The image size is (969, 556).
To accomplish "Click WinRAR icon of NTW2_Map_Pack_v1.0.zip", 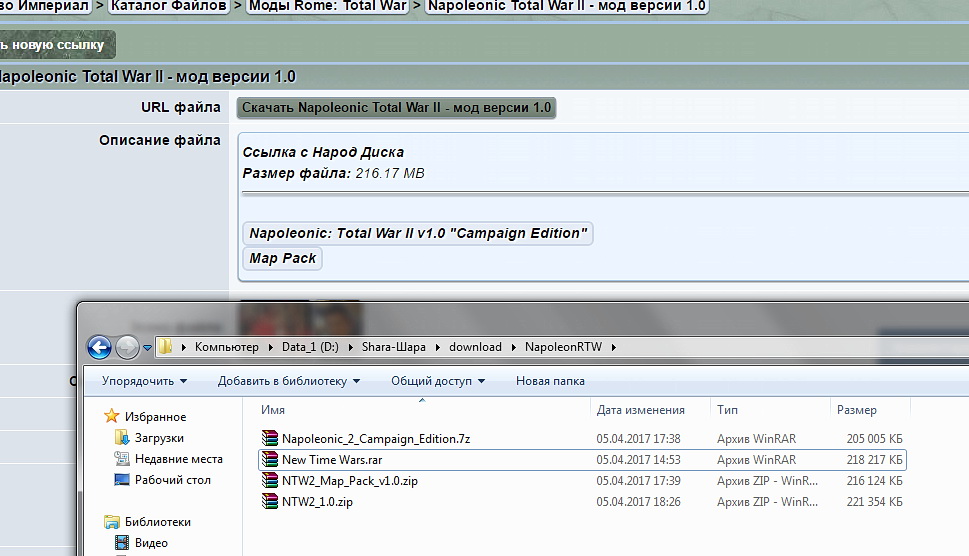I will point(270,481).
